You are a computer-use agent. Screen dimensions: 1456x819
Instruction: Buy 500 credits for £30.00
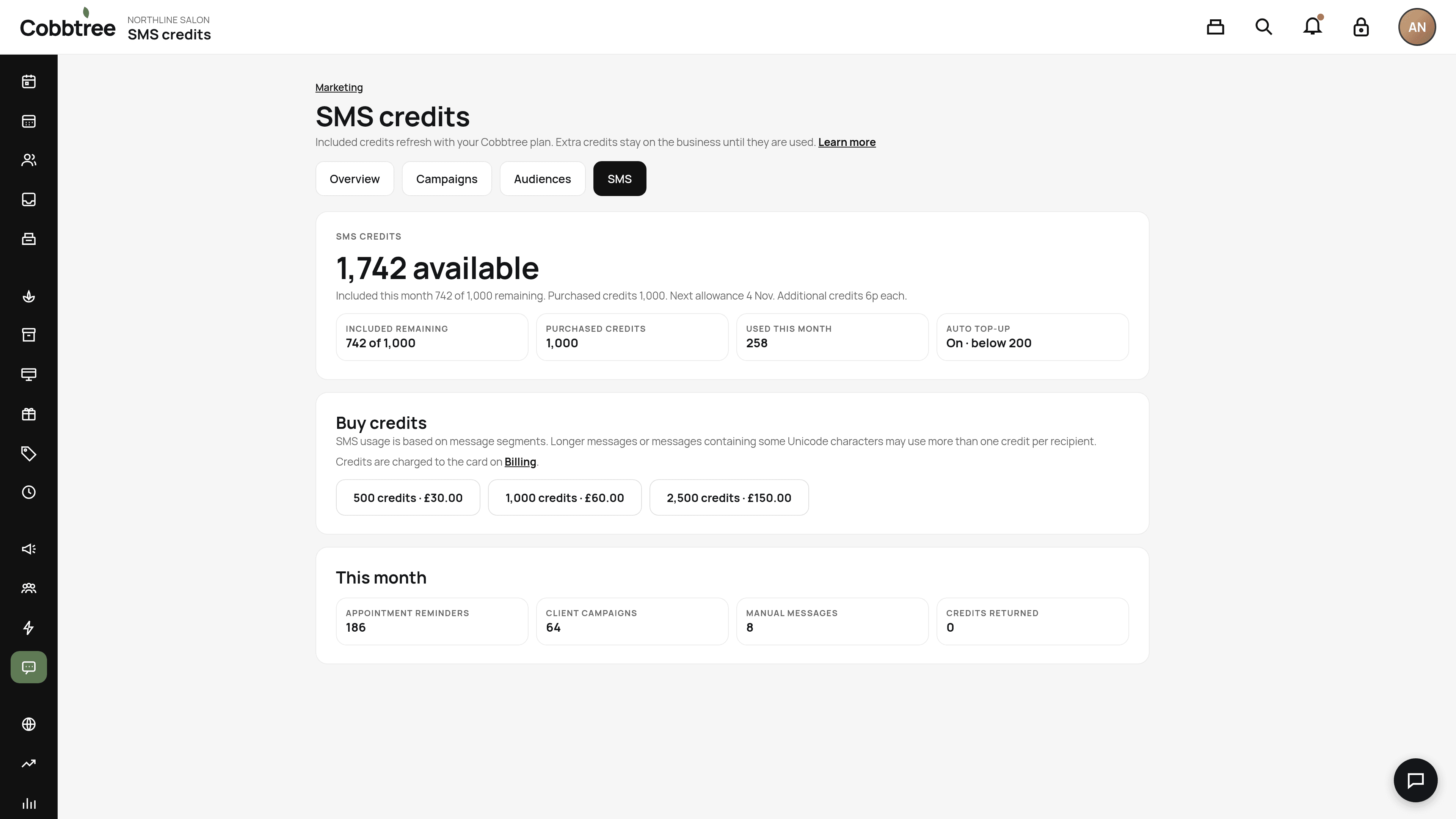click(408, 497)
